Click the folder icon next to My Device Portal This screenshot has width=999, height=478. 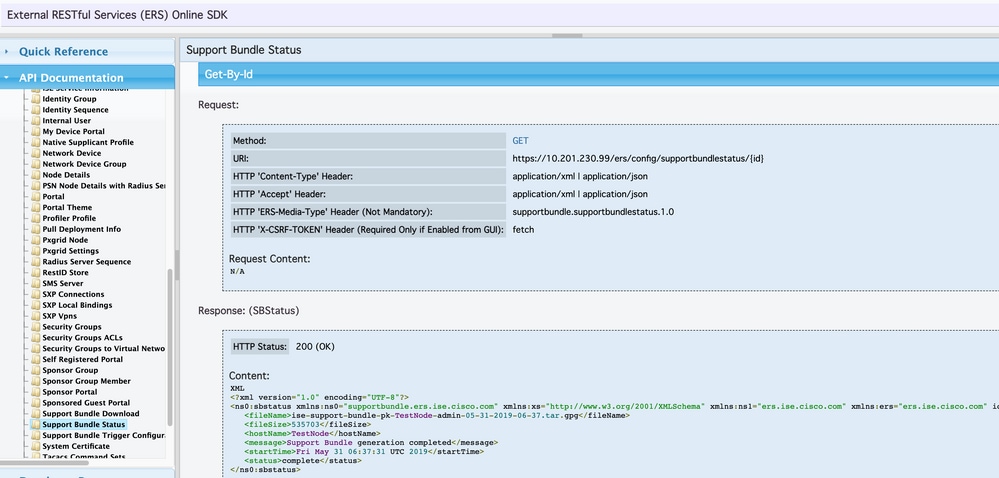pos(36,131)
